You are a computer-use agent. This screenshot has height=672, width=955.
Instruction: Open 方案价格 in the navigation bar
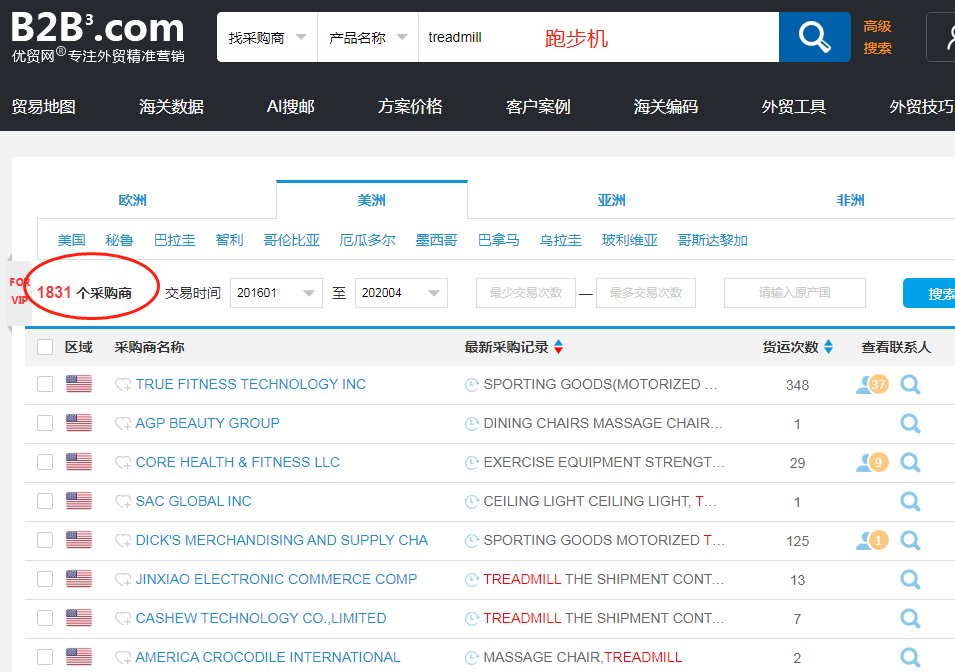tap(410, 107)
